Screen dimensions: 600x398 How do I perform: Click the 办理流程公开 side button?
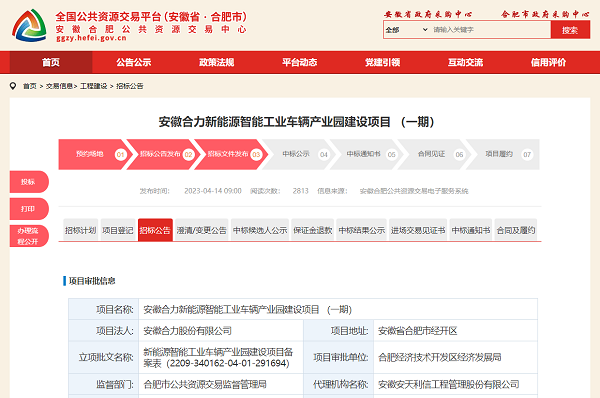29,236
